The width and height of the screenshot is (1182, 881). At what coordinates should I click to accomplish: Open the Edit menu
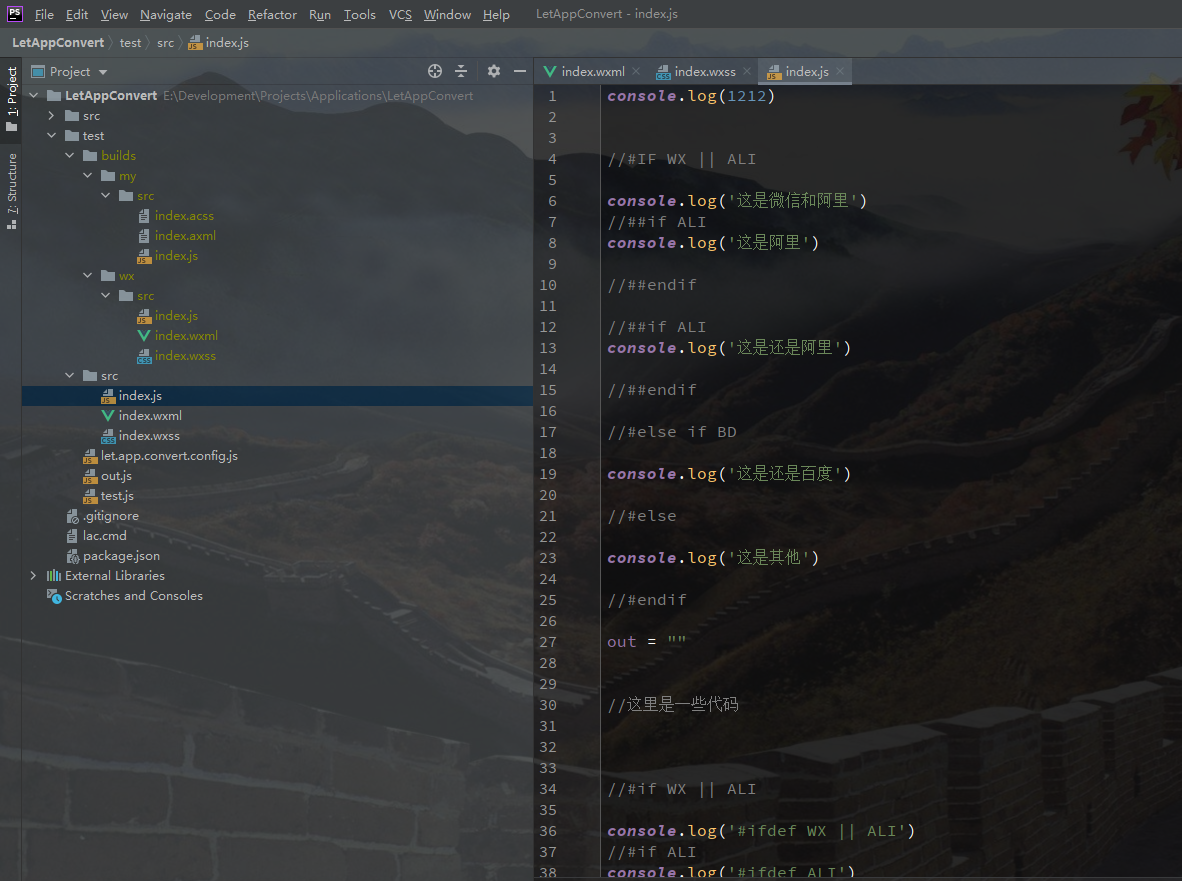[x=76, y=14]
